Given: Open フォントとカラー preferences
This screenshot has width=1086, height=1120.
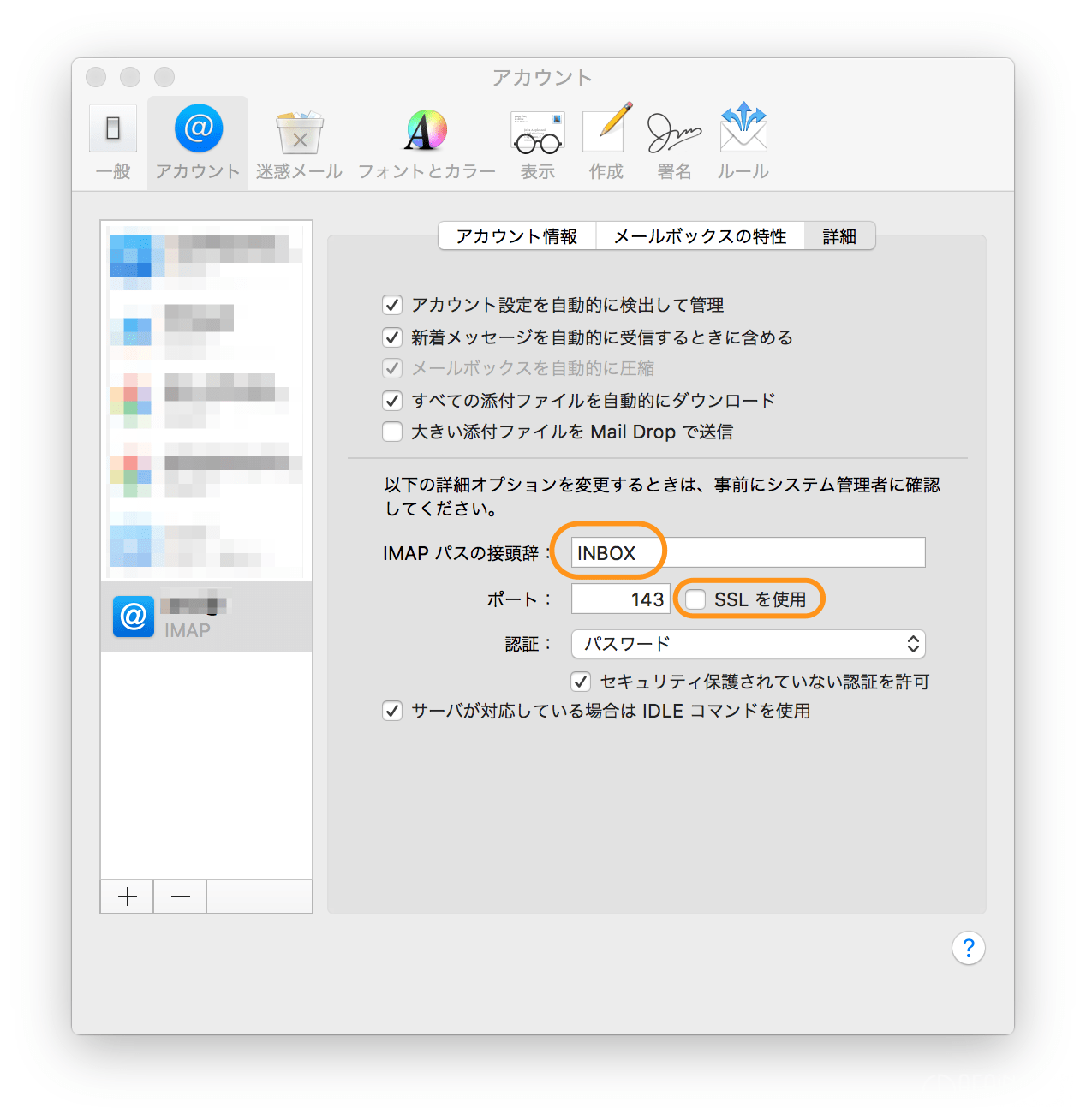Looking at the screenshot, I should click(427, 142).
